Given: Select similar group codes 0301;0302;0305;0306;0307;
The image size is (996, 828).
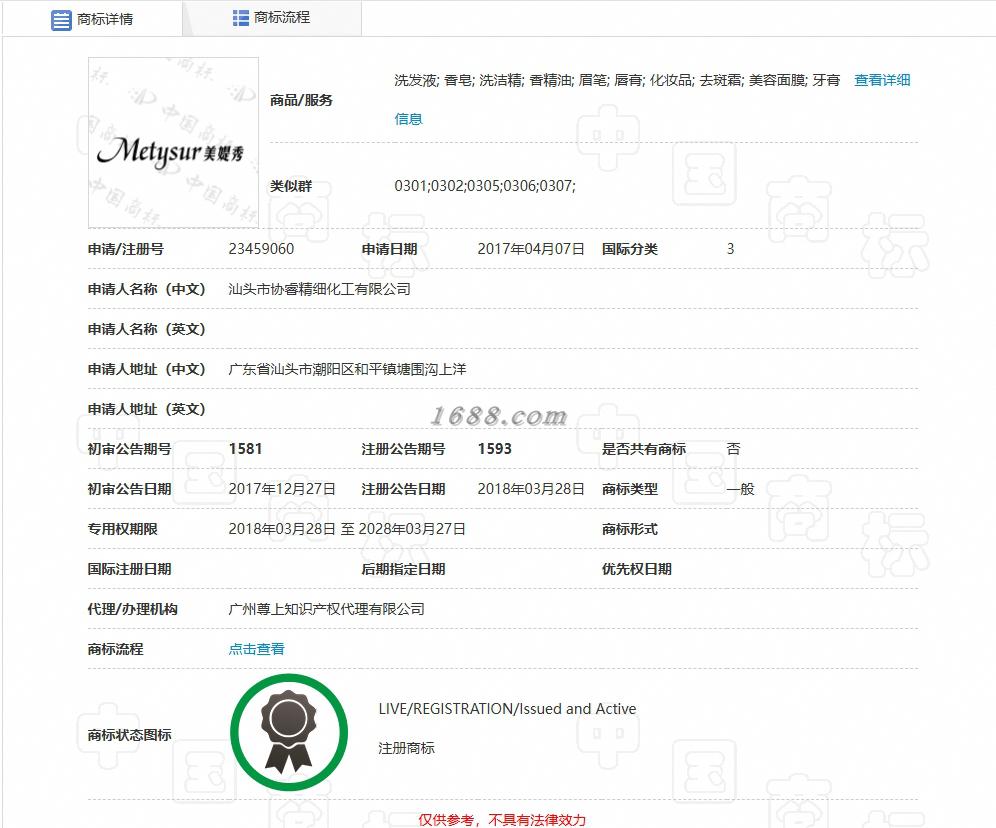Looking at the screenshot, I should click(x=485, y=186).
